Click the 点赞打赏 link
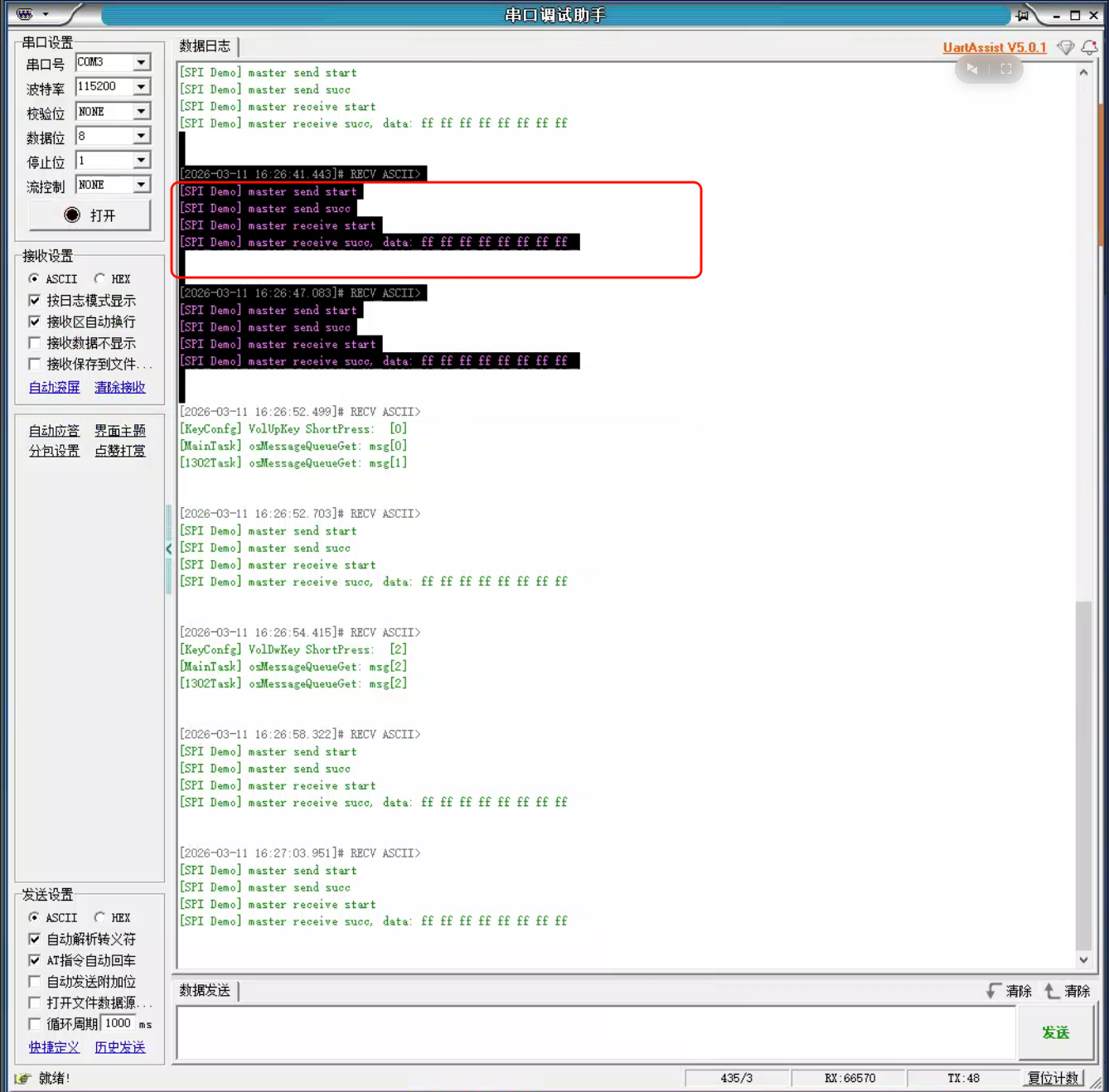This screenshot has height=1092, width=1109. (120, 451)
